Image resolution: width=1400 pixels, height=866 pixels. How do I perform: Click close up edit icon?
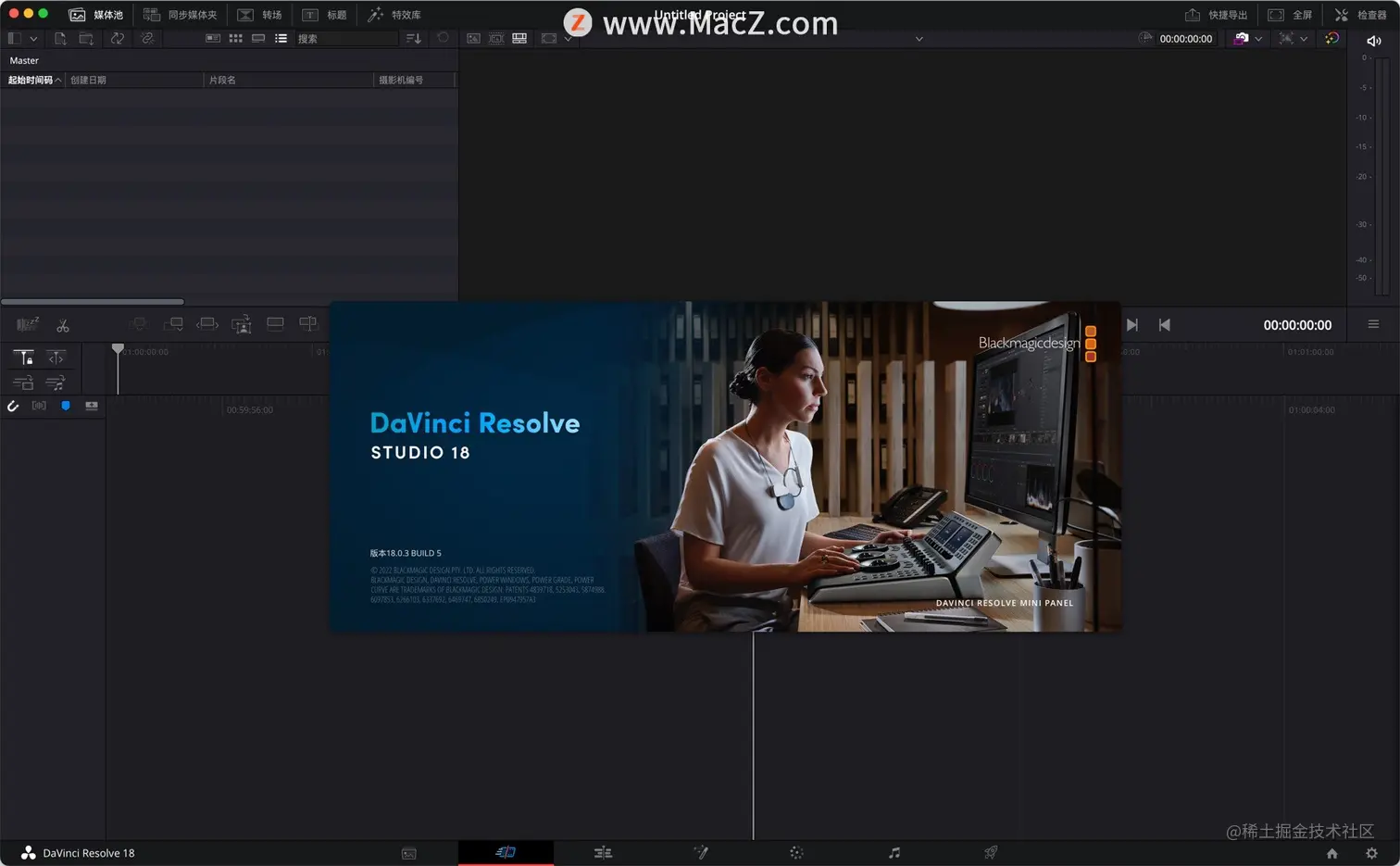point(242,324)
